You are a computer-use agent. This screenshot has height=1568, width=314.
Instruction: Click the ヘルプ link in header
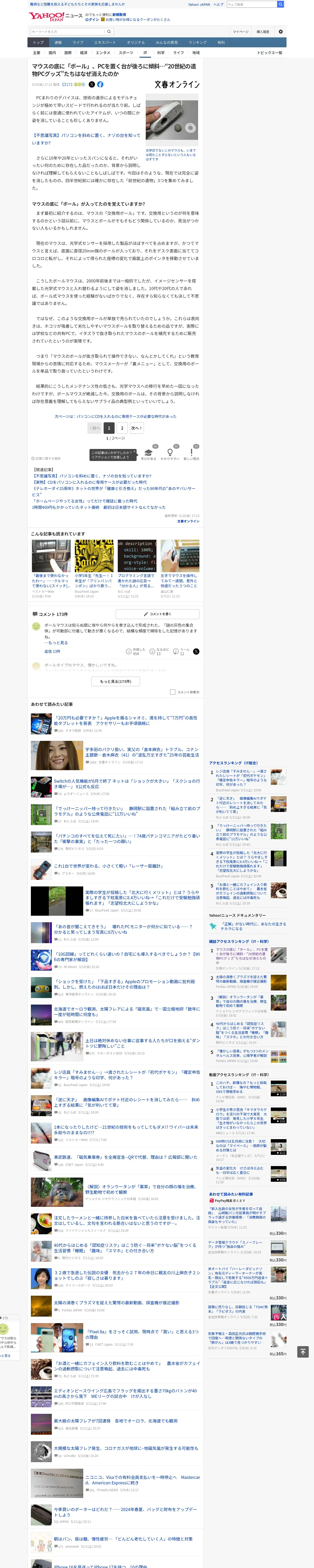click(218, 4)
